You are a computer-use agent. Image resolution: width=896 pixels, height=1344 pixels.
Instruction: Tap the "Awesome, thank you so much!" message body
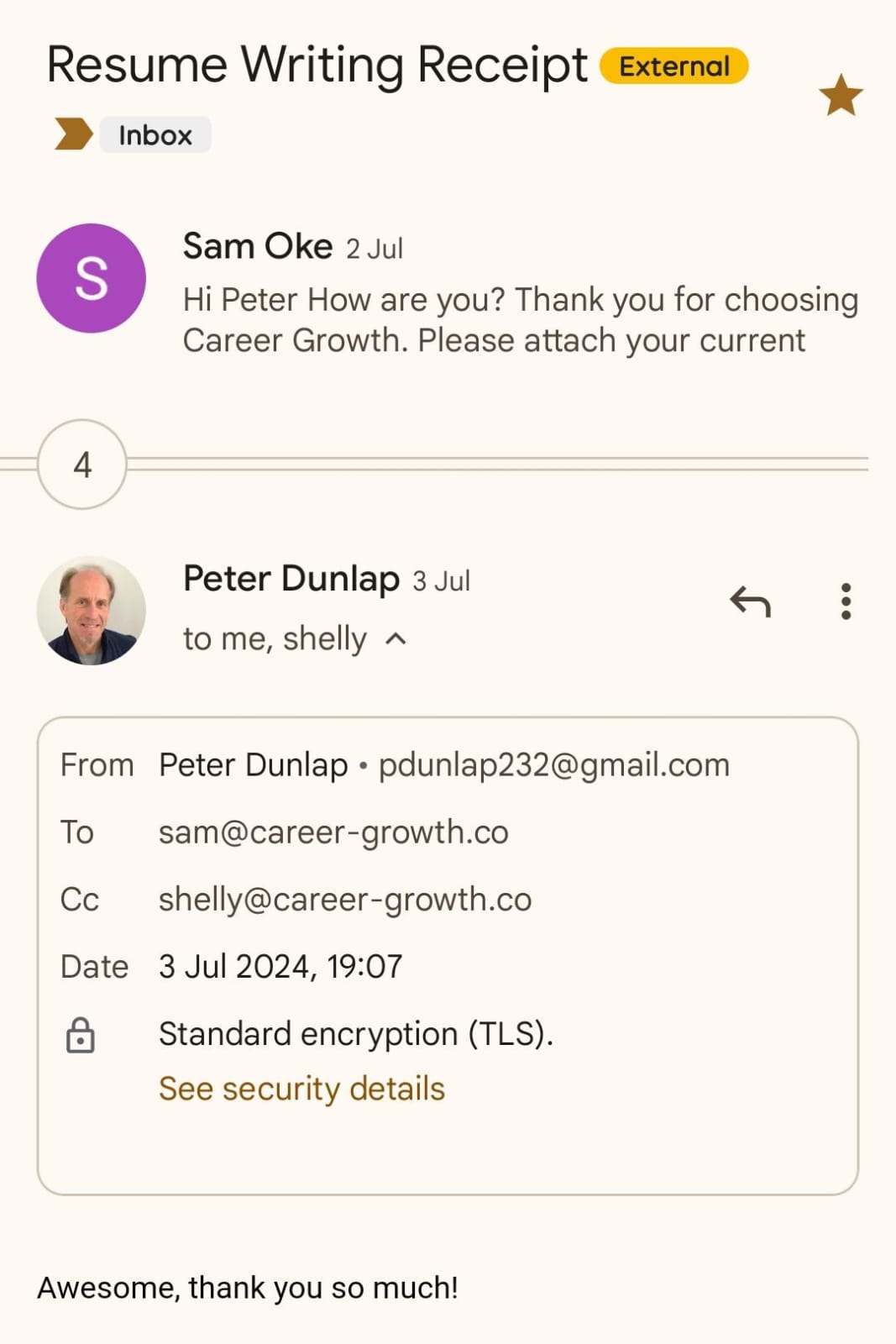[248, 1288]
